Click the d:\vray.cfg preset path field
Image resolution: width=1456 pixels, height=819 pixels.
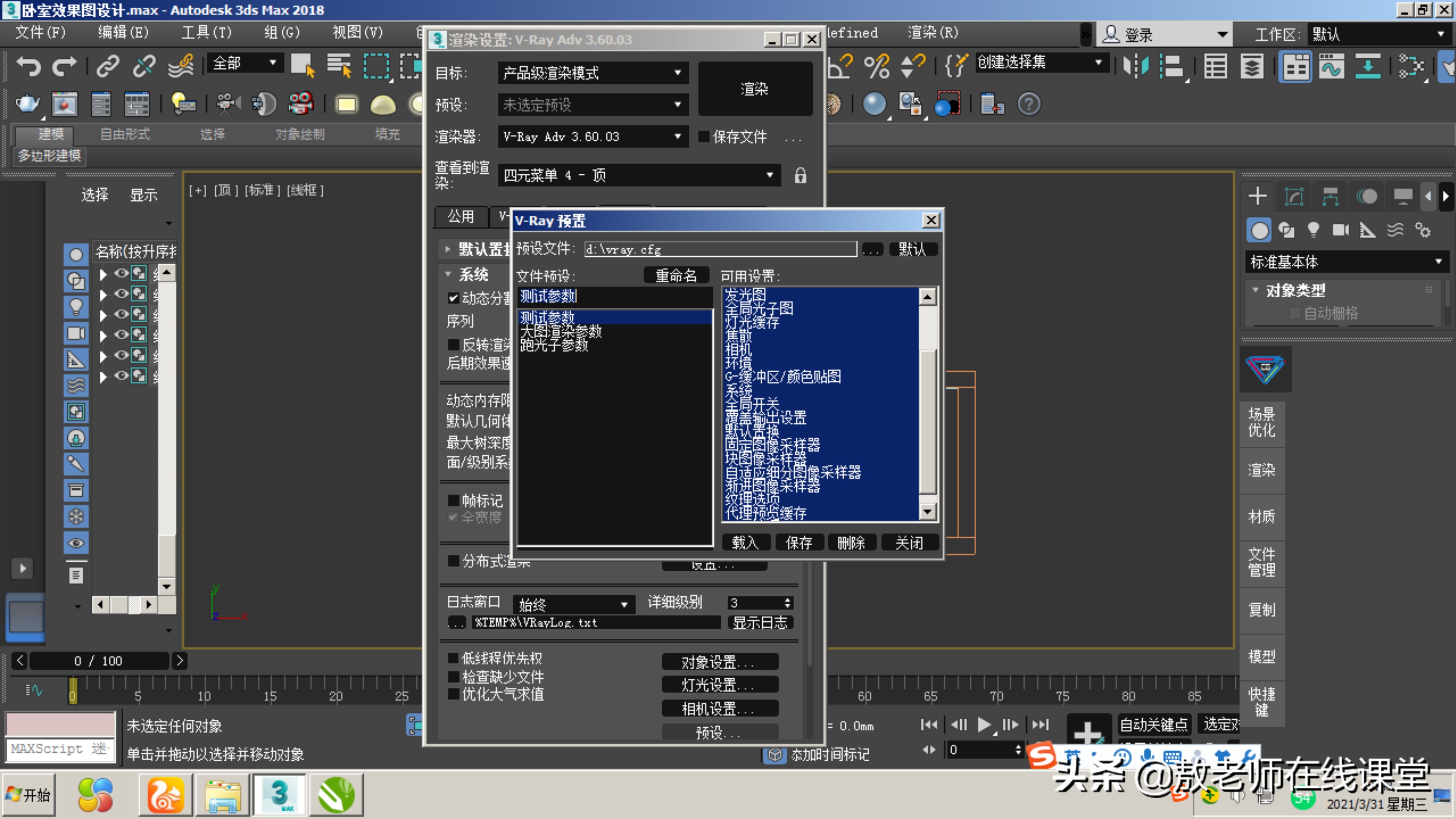721,249
